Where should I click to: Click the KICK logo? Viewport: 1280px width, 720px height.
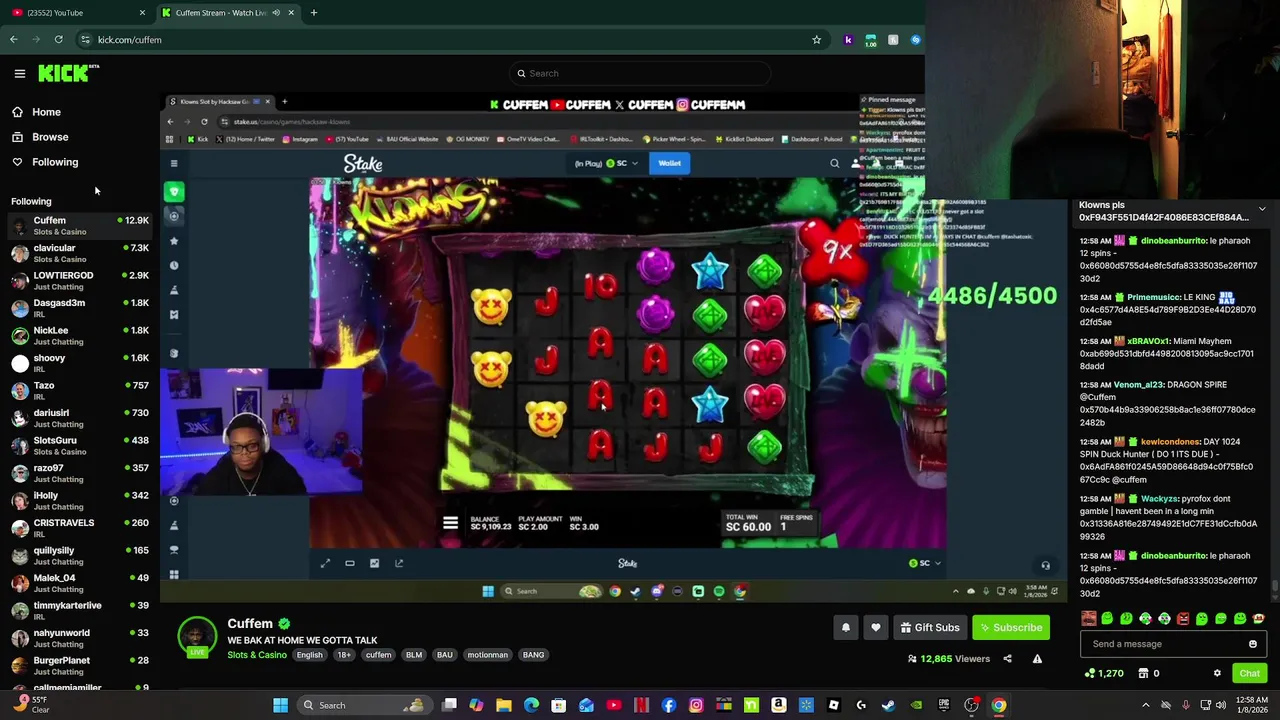pos(68,73)
